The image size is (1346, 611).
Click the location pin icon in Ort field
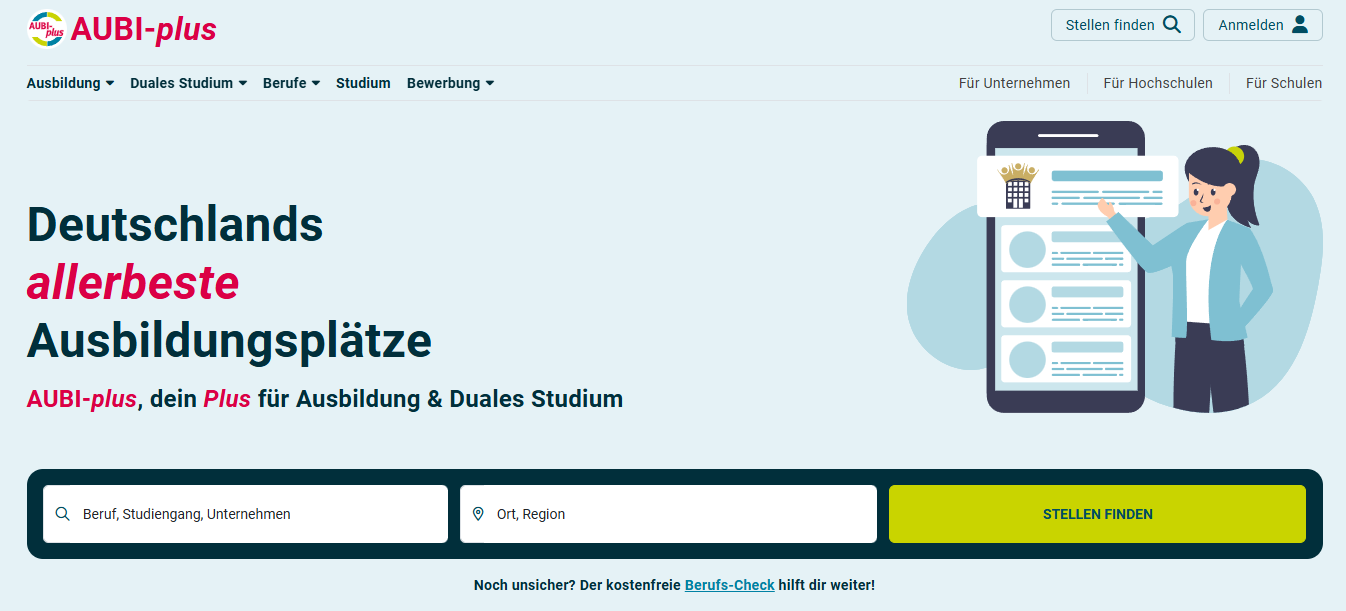pyautogui.click(x=478, y=514)
